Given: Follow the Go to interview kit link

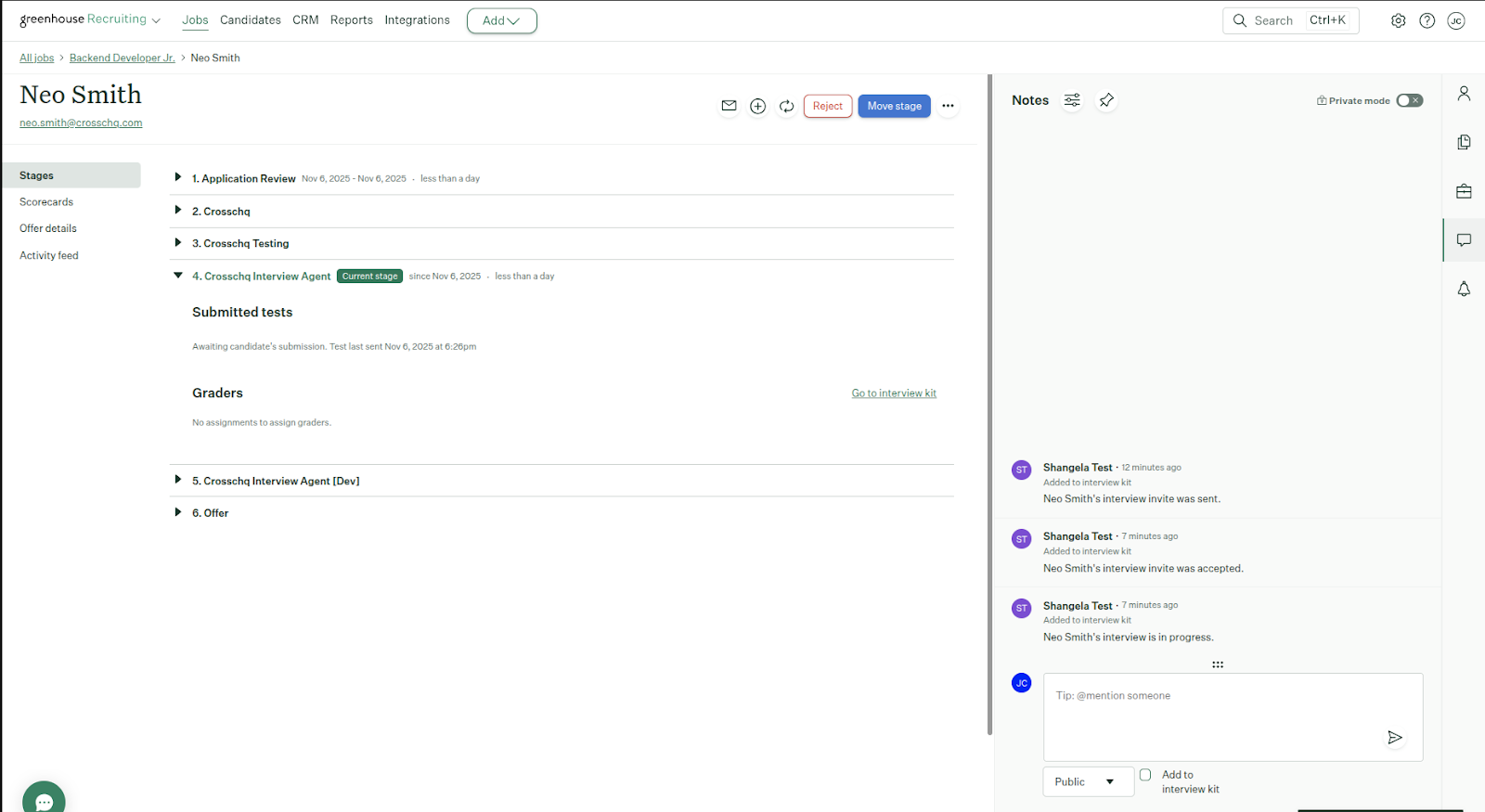Looking at the screenshot, I should click(x=894, y=393).
